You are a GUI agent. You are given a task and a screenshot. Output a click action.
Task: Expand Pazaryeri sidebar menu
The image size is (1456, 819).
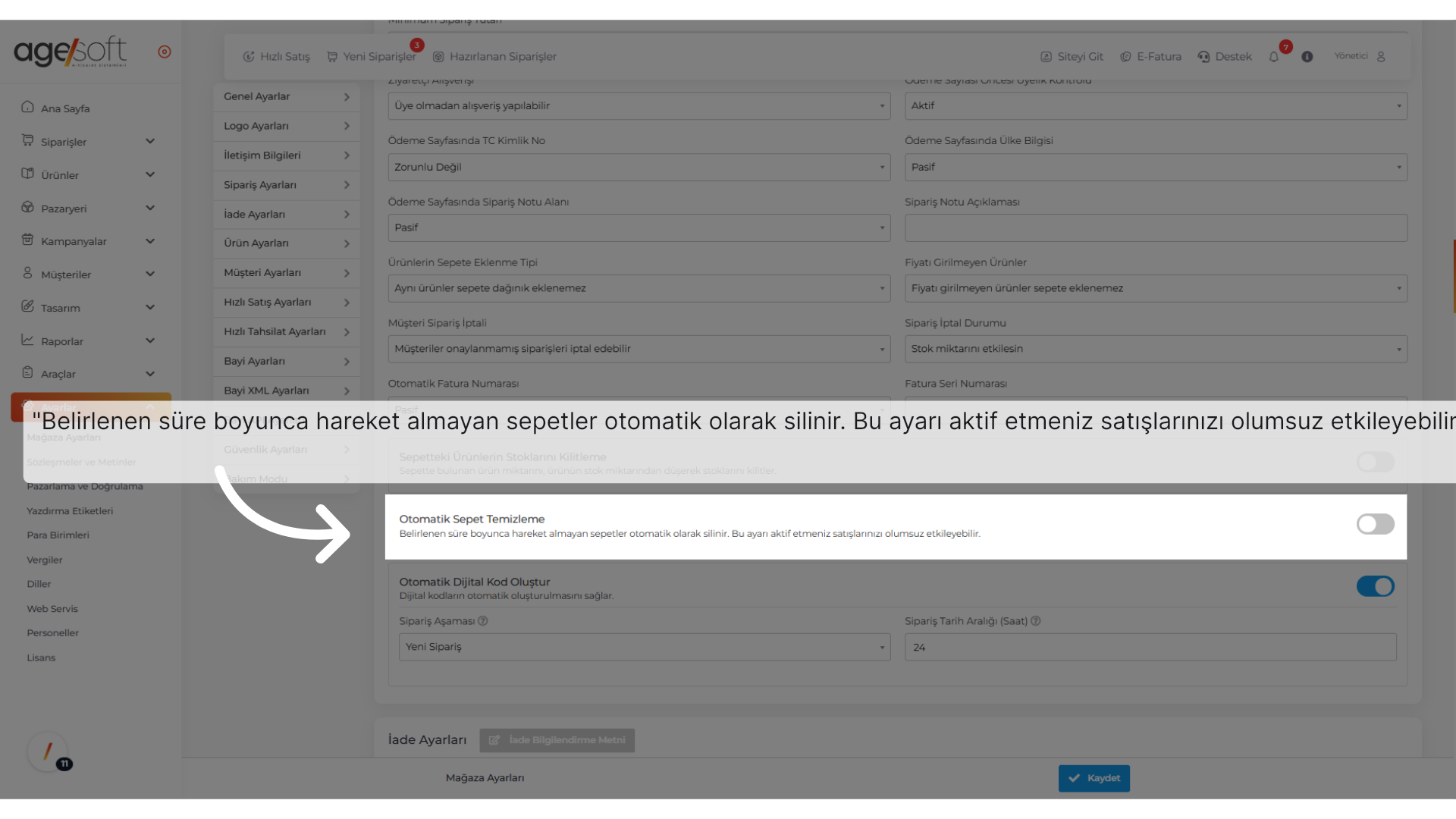pyautogui.click(x=88, y=208)
